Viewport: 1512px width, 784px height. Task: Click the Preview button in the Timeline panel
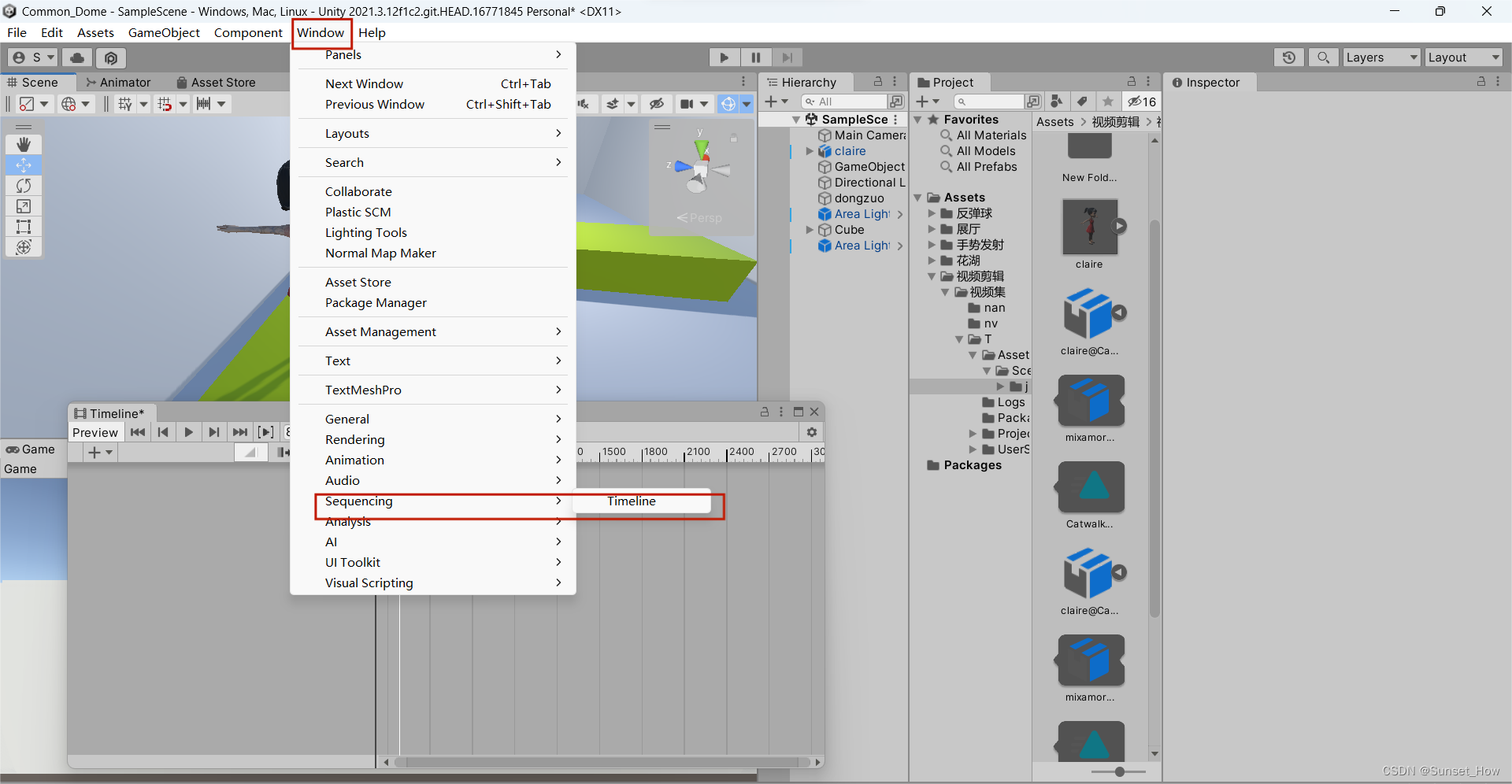click(x=94, y=431)
